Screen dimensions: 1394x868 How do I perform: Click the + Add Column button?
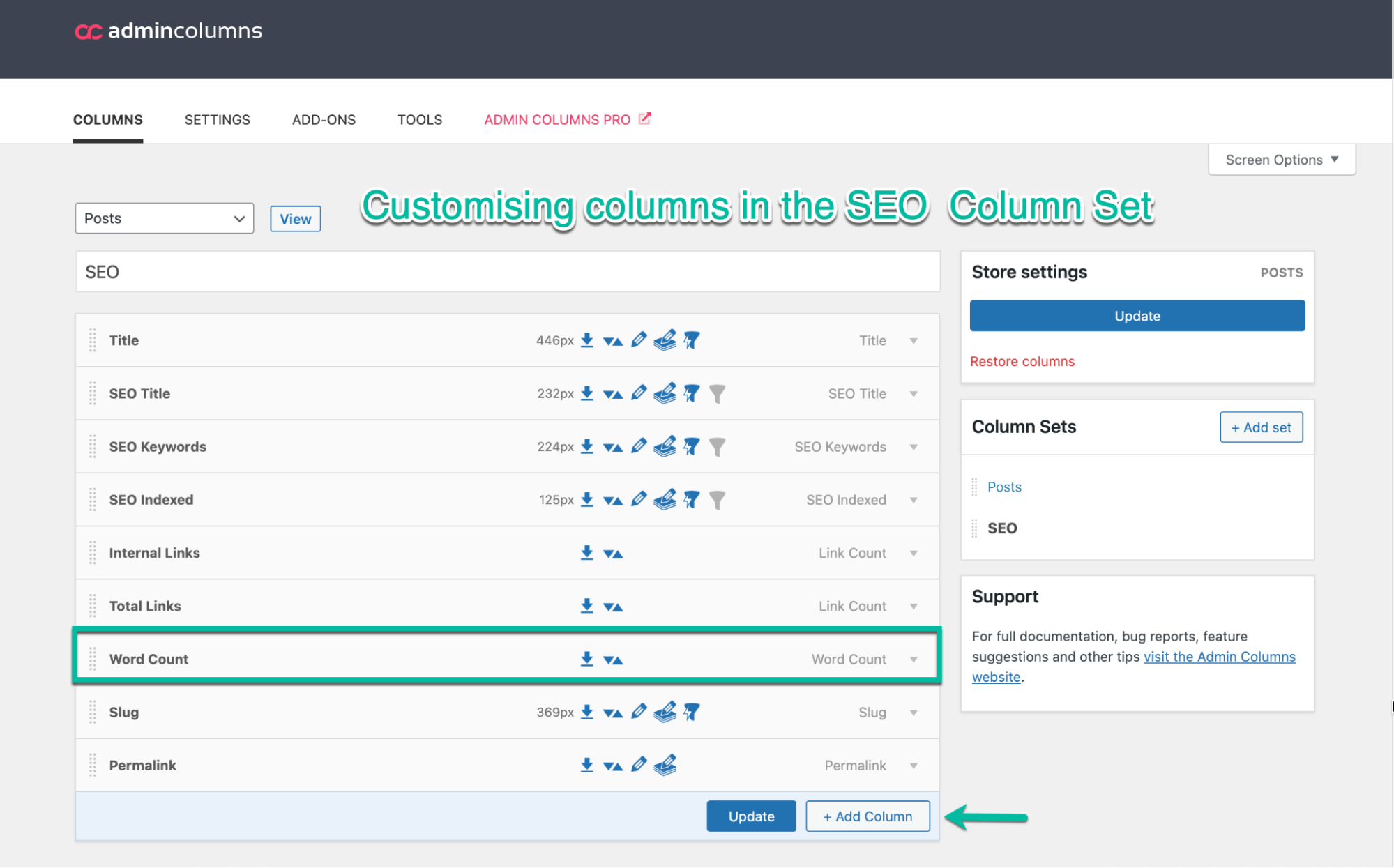(867, 816)
